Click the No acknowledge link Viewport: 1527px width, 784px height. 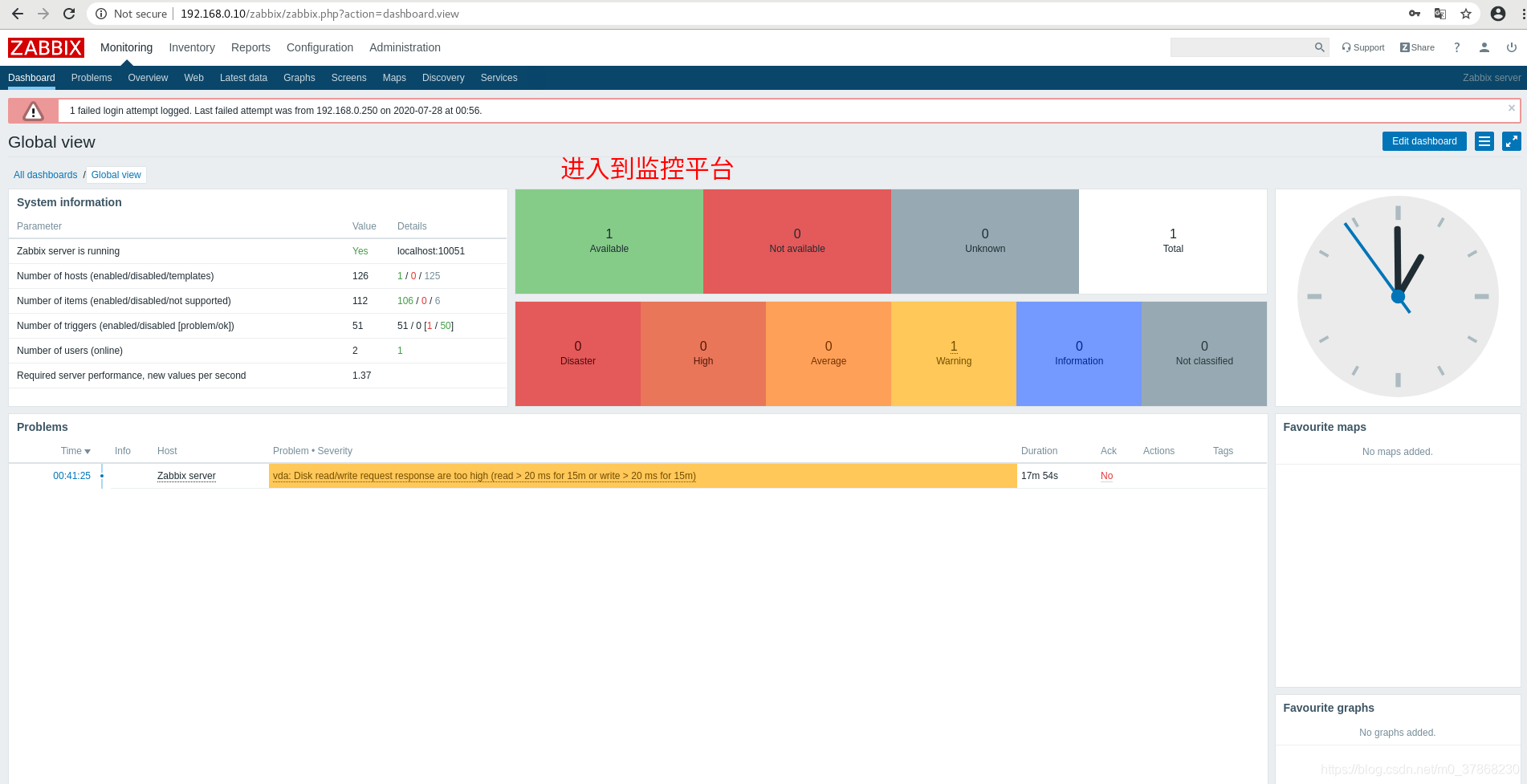(x=1106, y=476)
